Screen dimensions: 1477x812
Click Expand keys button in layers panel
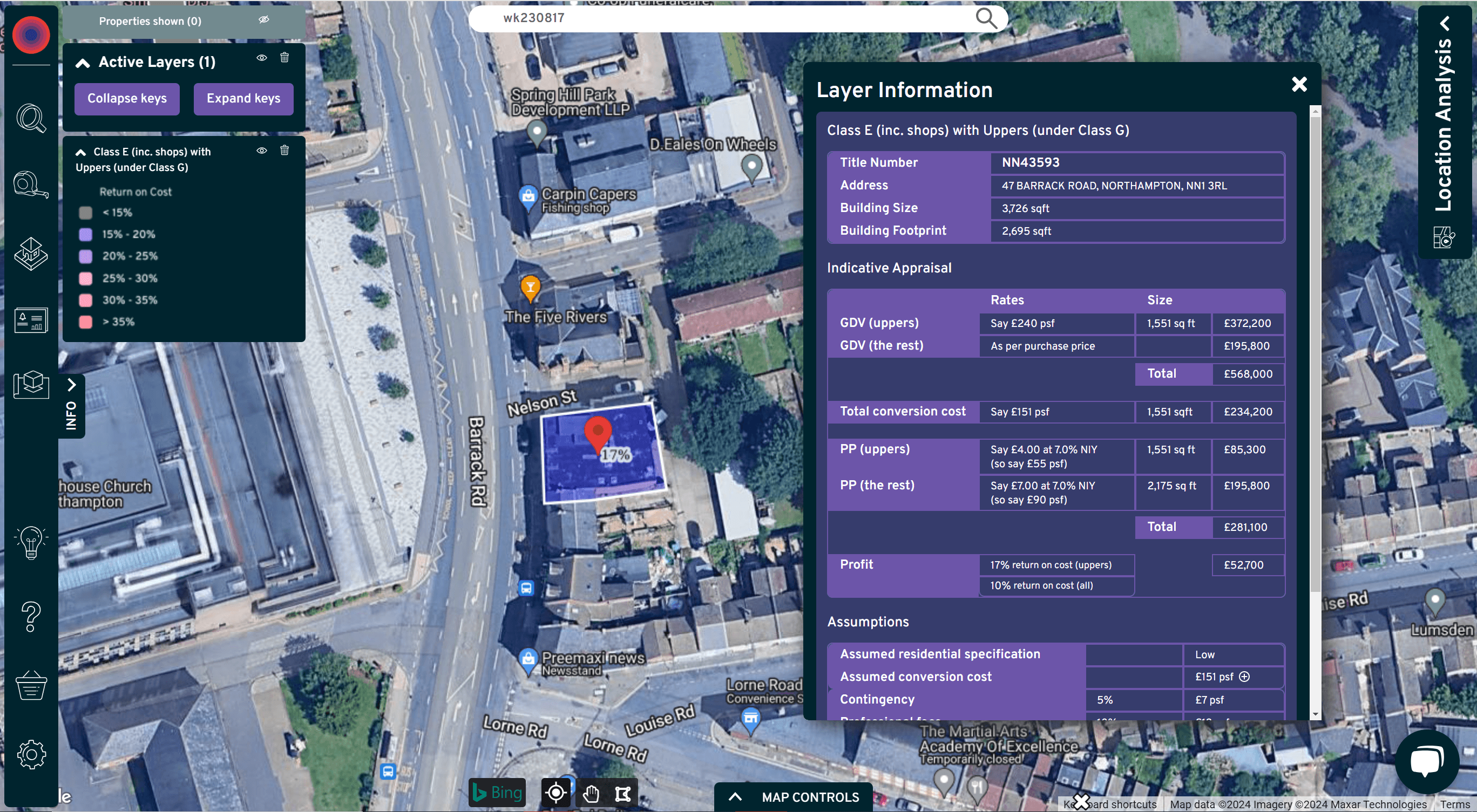click(x=243, y=97)
